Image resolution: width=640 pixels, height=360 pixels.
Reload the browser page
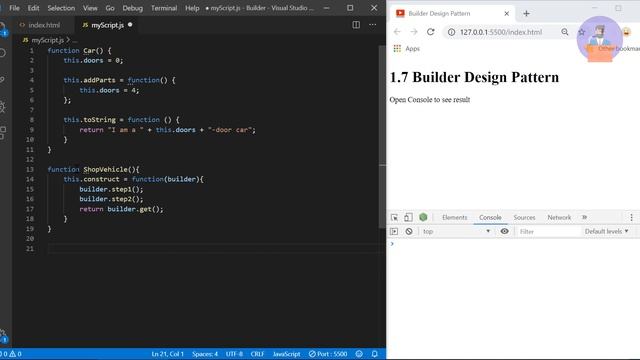(x=431, y=32)
